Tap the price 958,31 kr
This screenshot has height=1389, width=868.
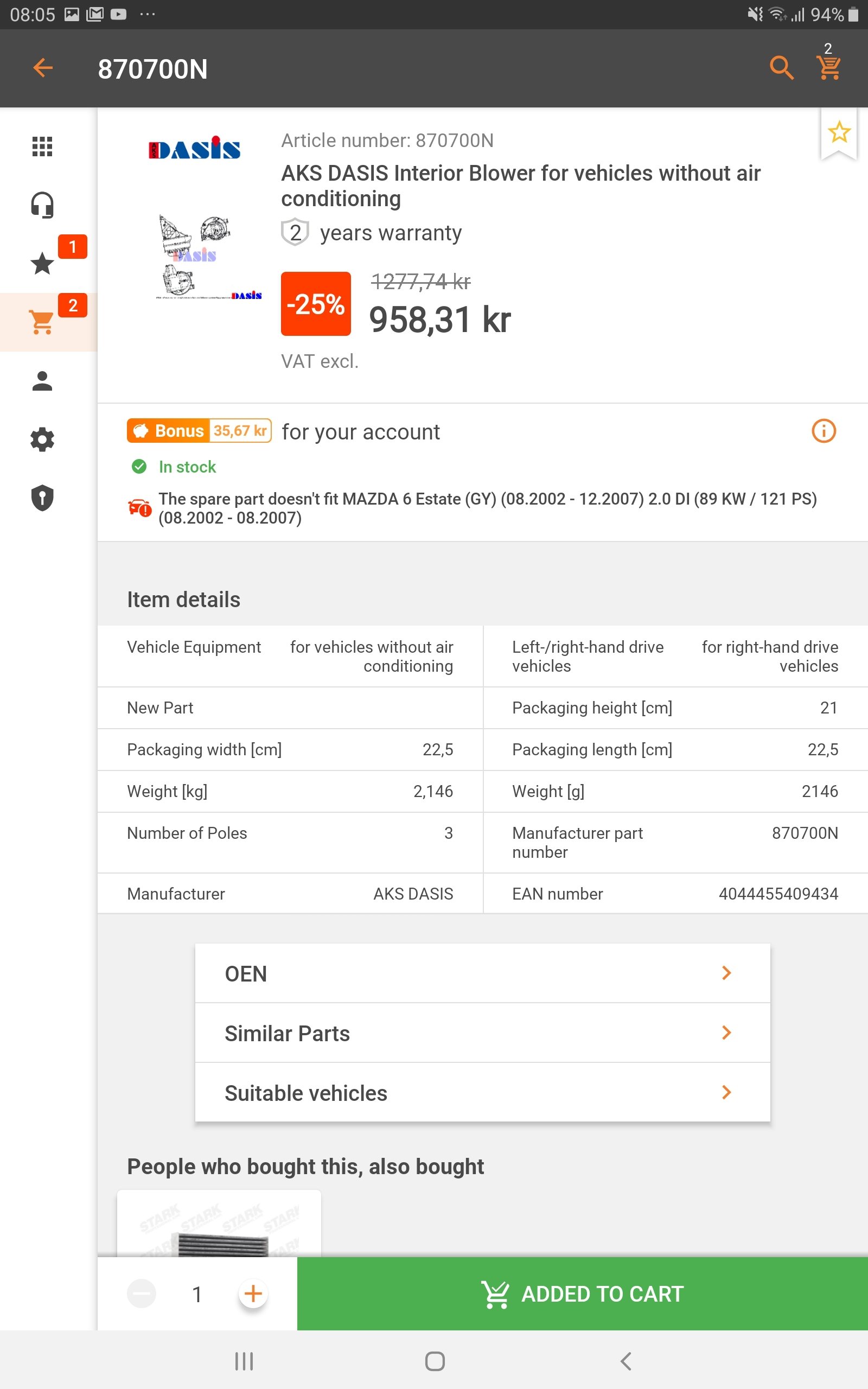click(x=440, y=320)
